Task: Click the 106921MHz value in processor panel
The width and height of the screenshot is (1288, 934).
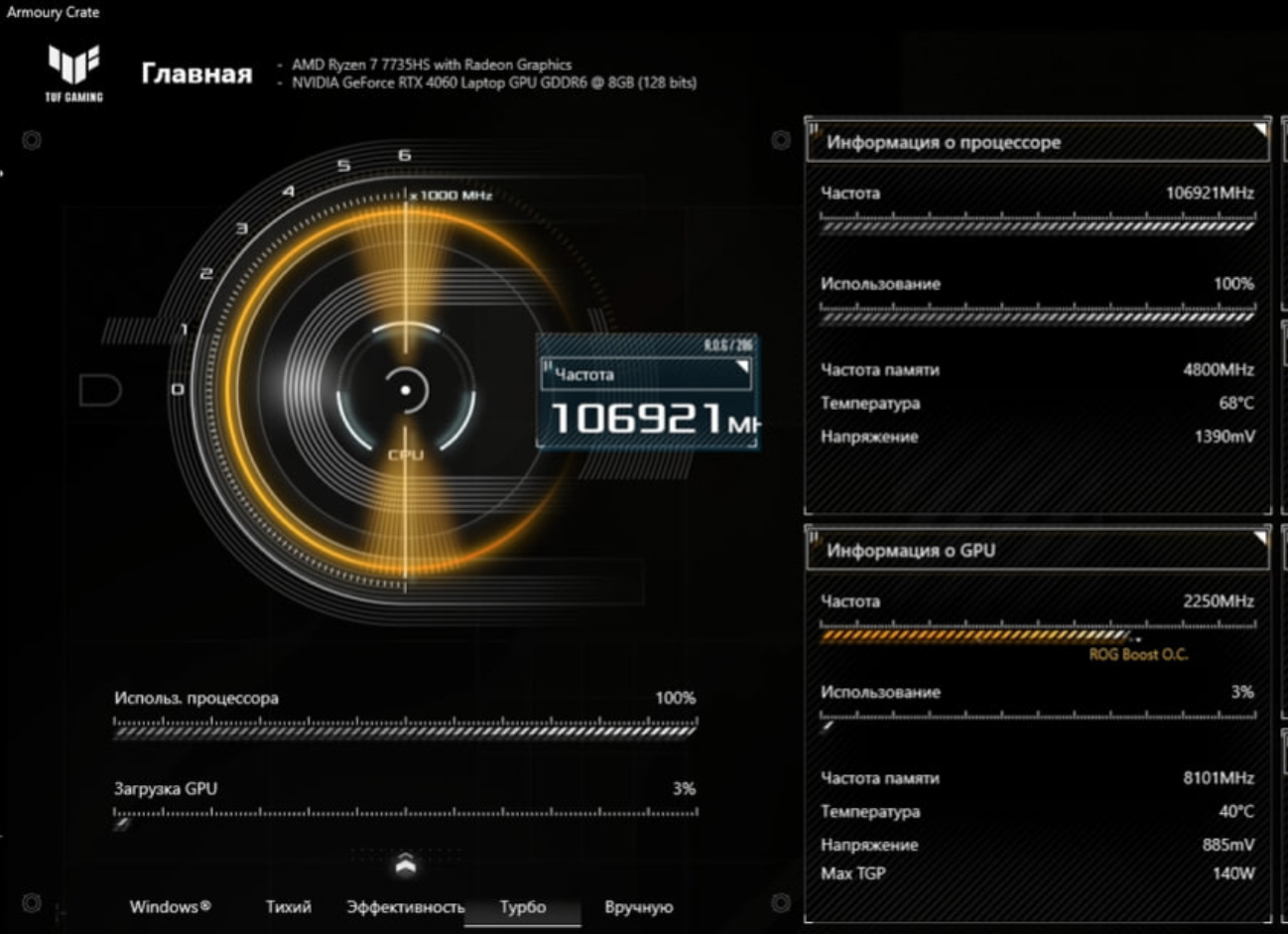Action: 1210,193
